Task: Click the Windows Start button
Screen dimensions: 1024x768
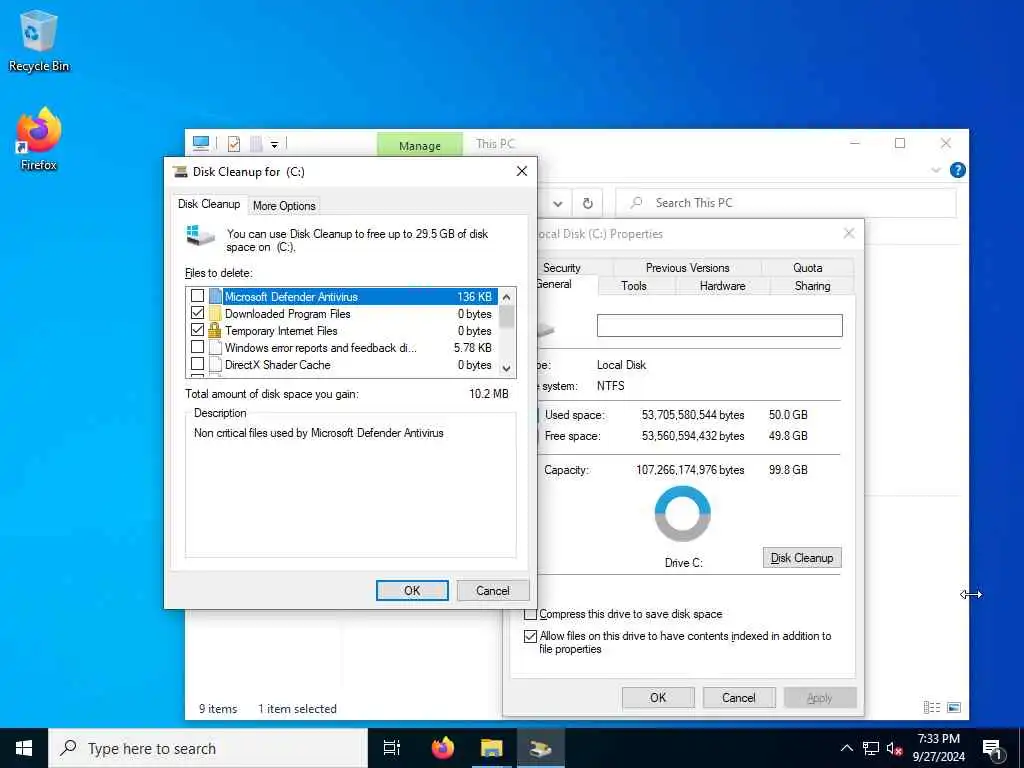Action: point(24,748)
